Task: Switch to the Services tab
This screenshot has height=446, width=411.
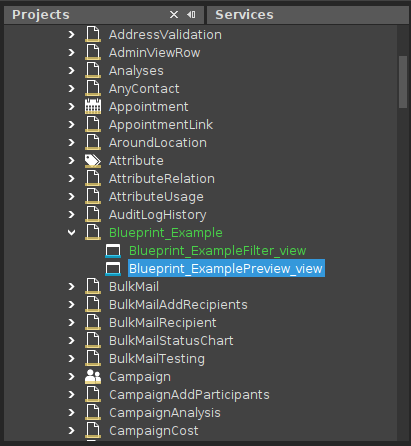Action: [244, 15]
